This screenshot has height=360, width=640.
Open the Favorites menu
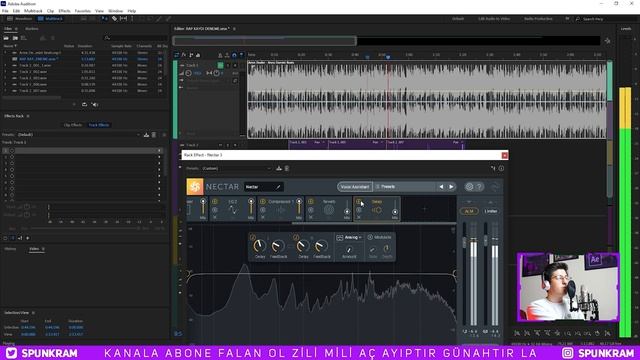point(83,11)
